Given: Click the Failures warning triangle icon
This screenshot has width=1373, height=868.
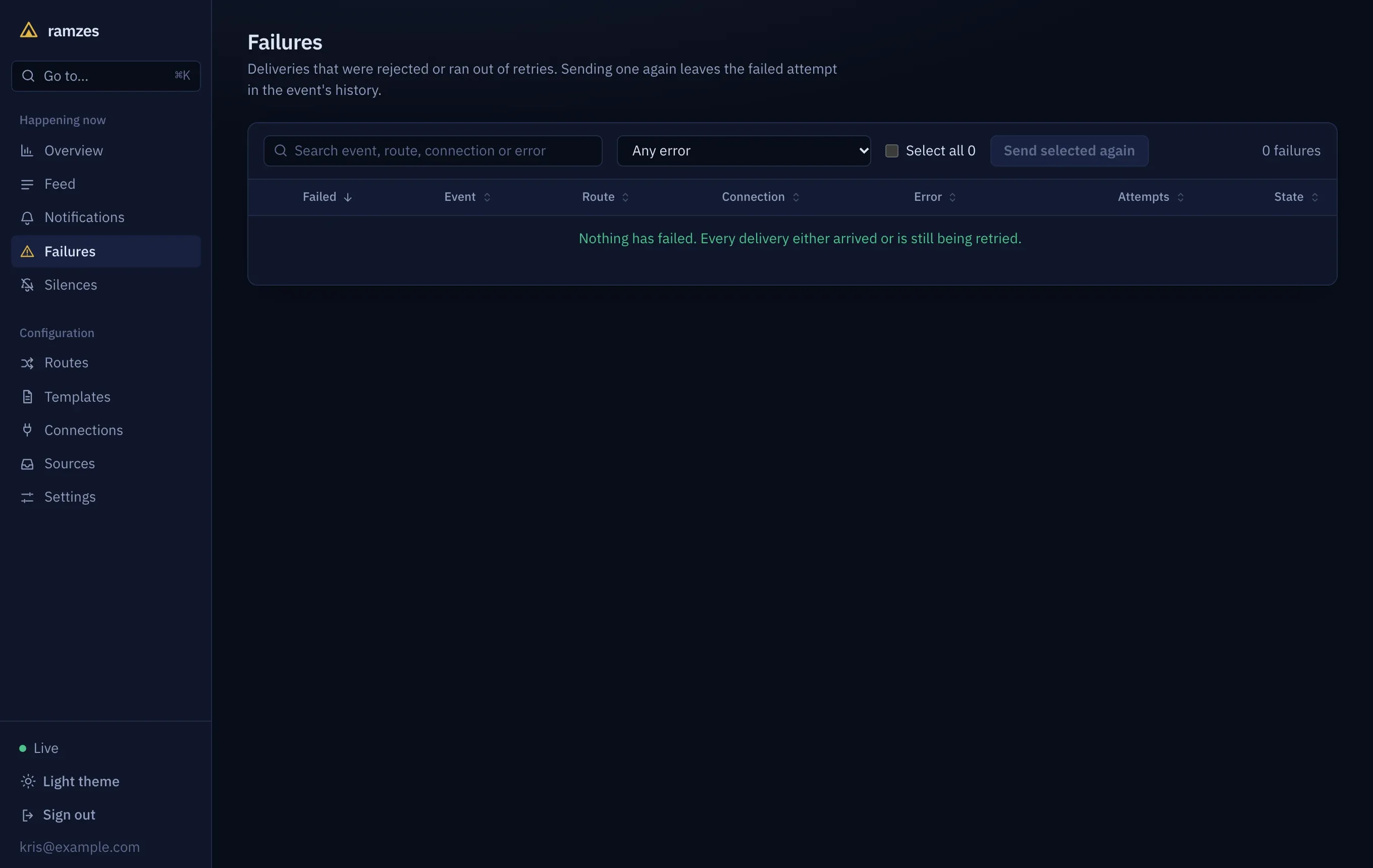Looking at the screenshot, I should click(27, 251).
